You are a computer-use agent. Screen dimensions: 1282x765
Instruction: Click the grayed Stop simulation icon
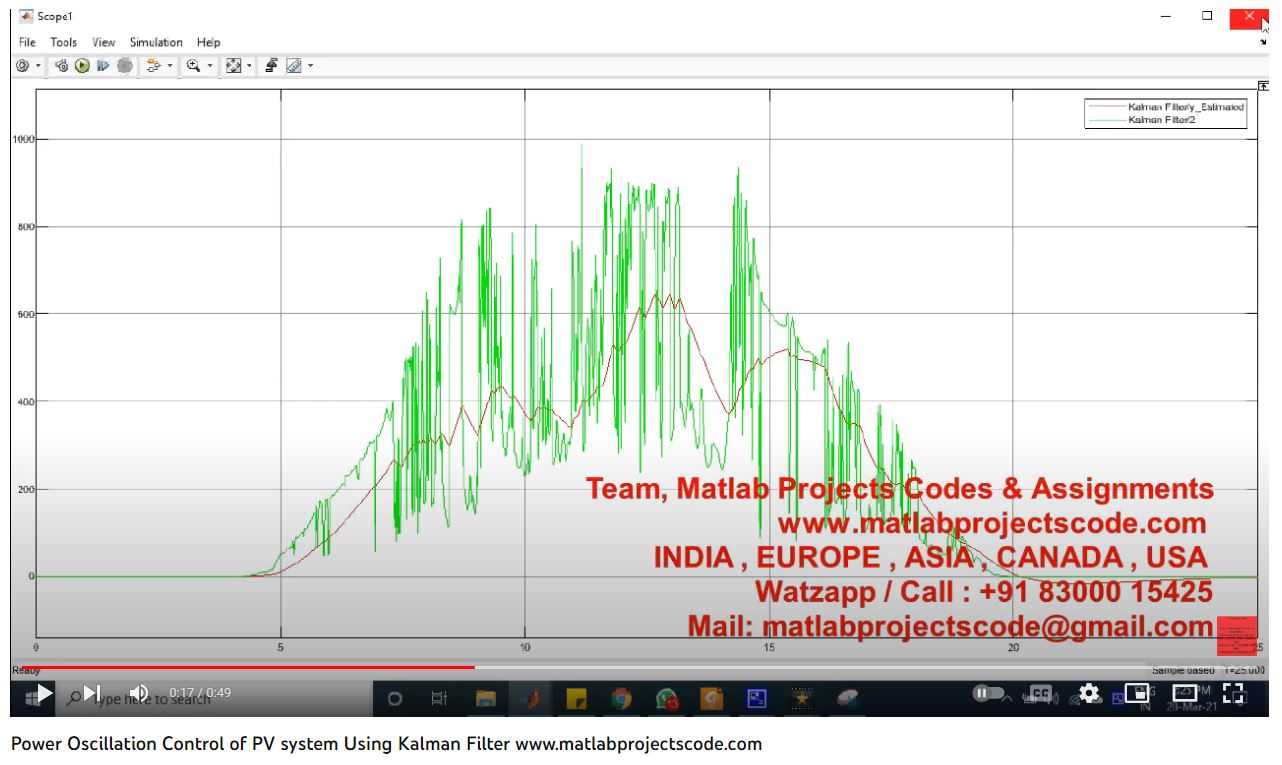pyautogui.click(x=124, y=66)
